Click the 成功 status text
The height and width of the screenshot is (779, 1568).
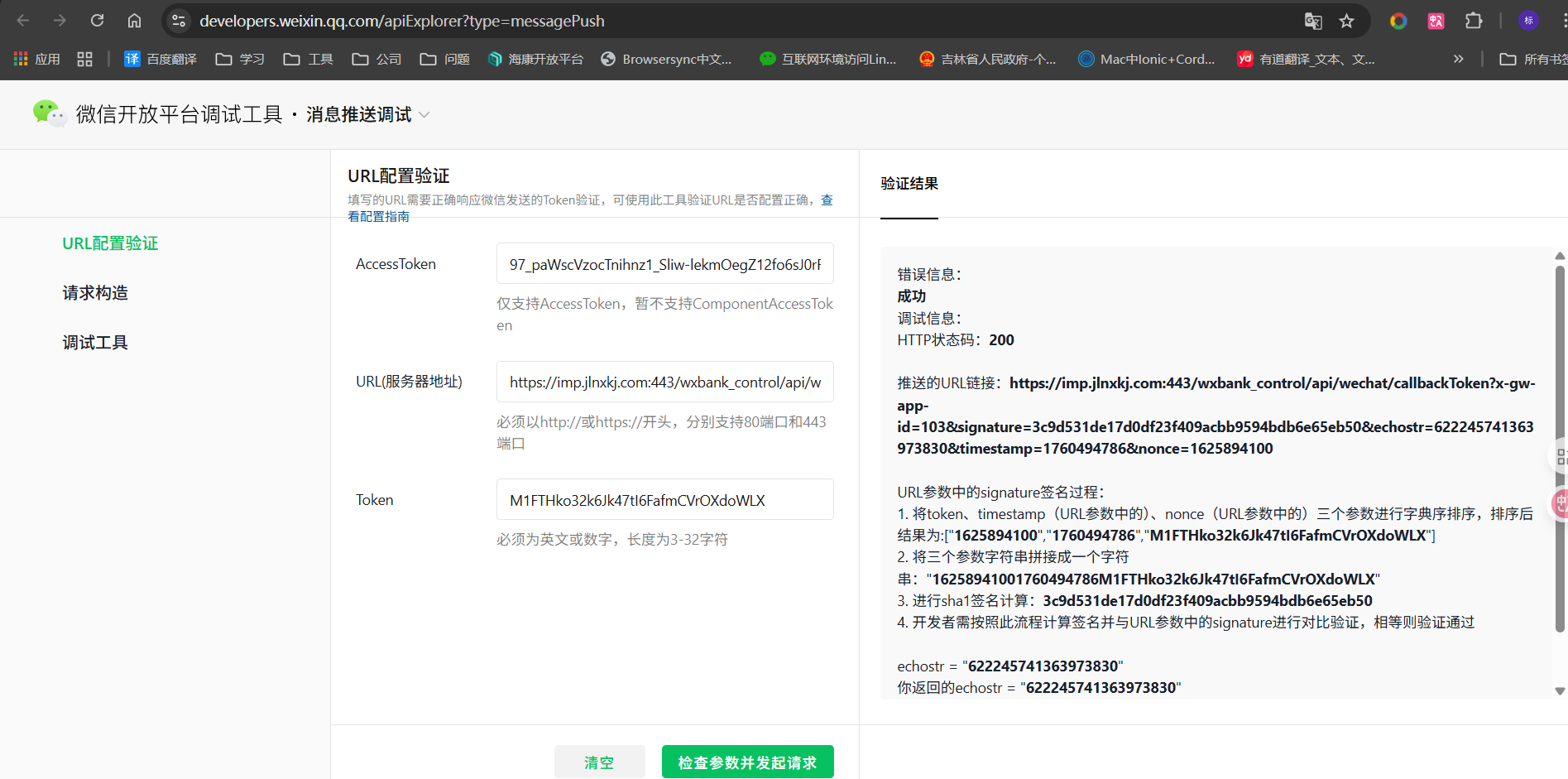coord(912,296)
